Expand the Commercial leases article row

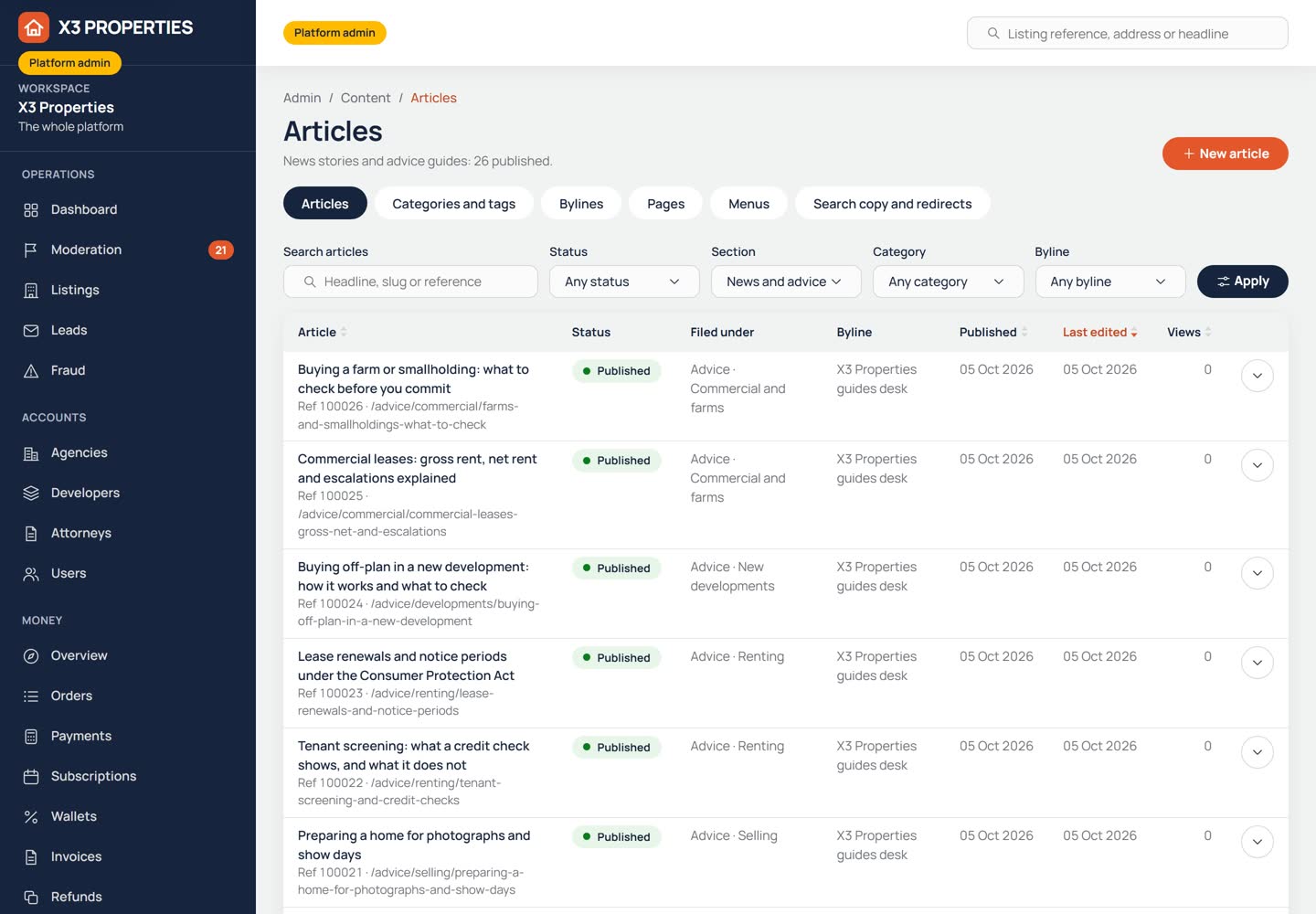click(x=1258, y=465)
